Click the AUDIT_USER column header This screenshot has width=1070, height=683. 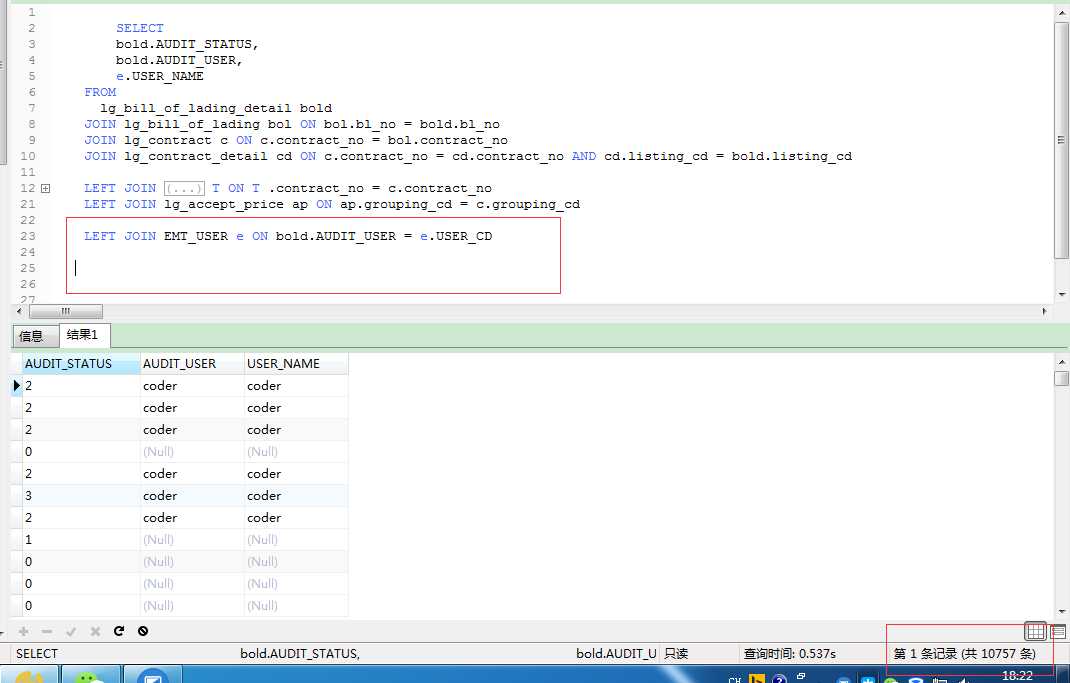[x=192, y=364]
